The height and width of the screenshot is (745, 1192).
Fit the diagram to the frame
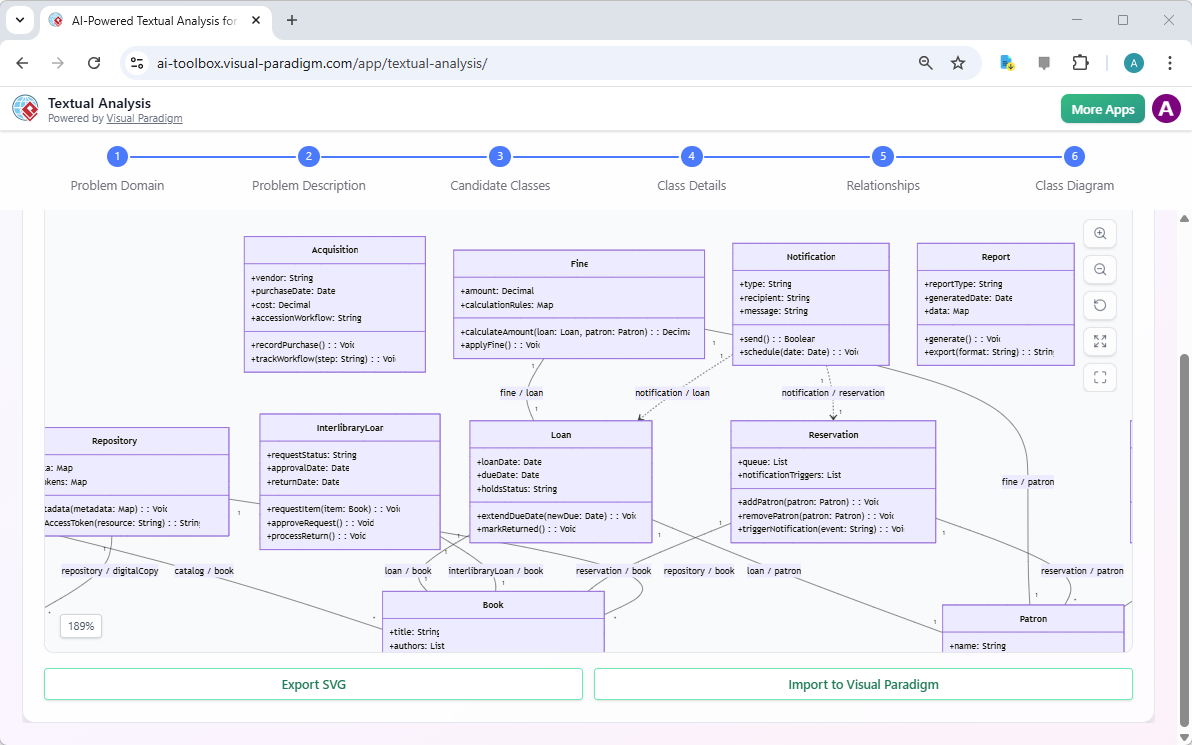(x=1100, y=377)
